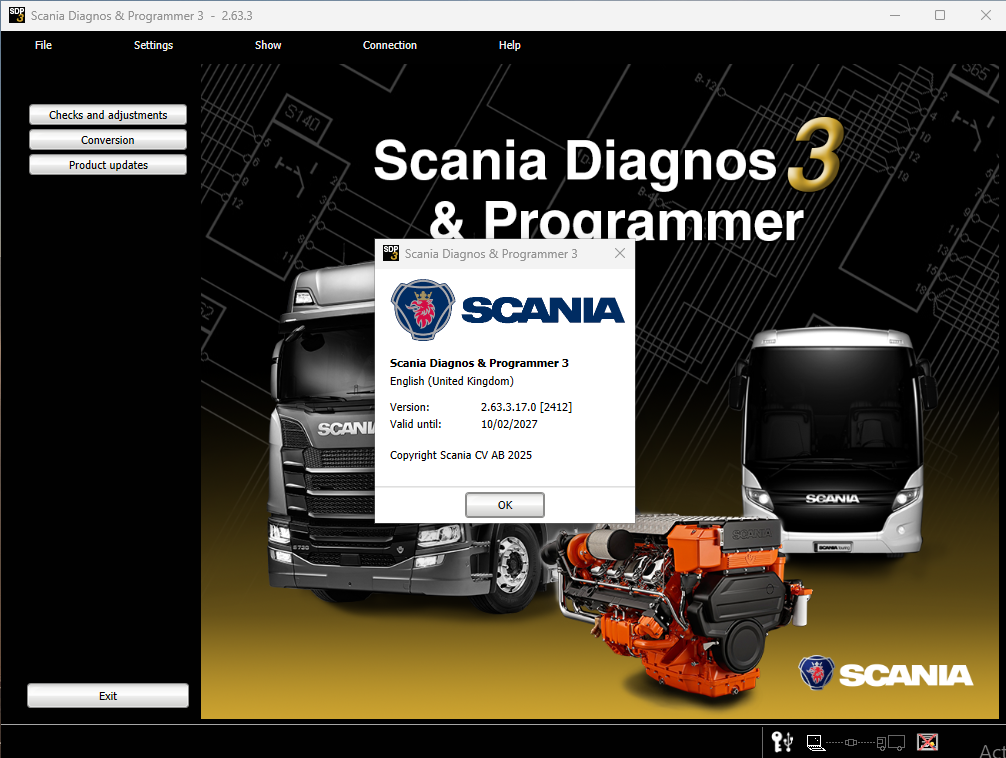Click the crossed-out status icon
The height and width of the screenshot is (758, 1006).
tap(927, 742)
